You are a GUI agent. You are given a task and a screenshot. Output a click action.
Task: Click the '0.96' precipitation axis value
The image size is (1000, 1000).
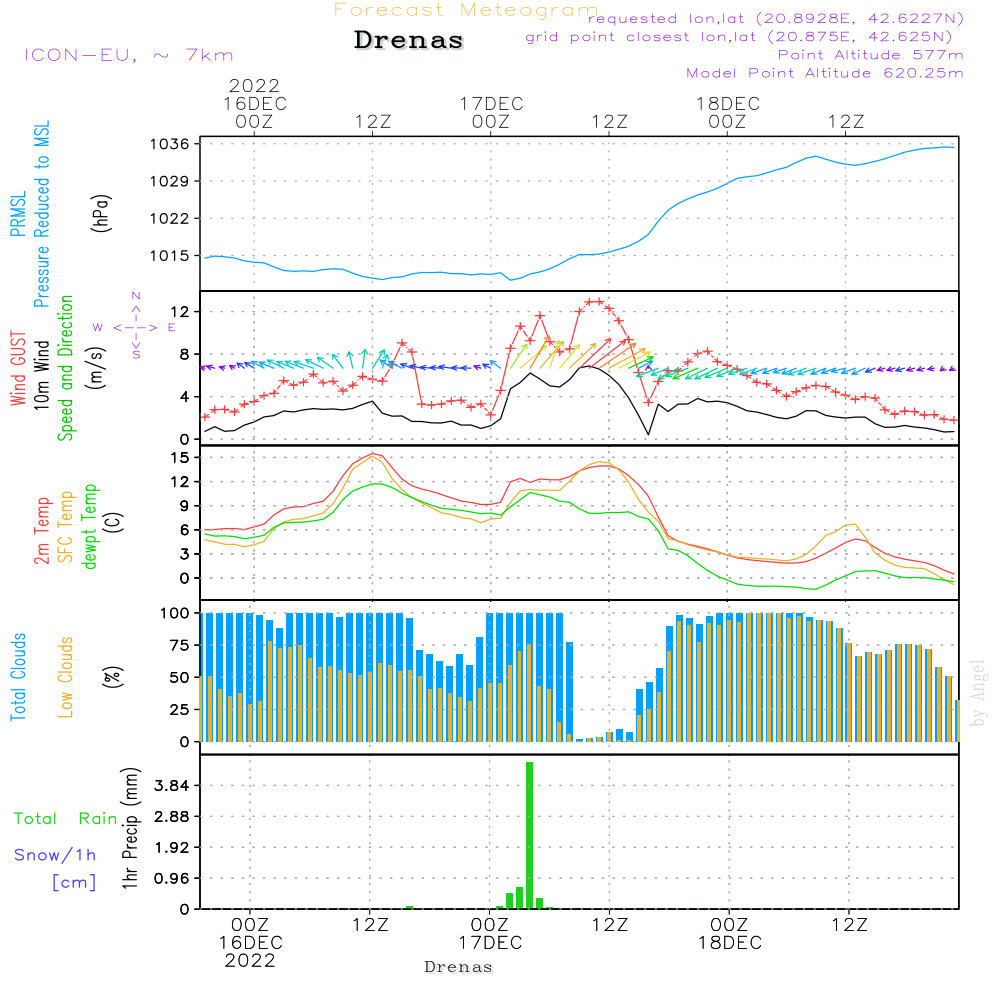[172, 878]
